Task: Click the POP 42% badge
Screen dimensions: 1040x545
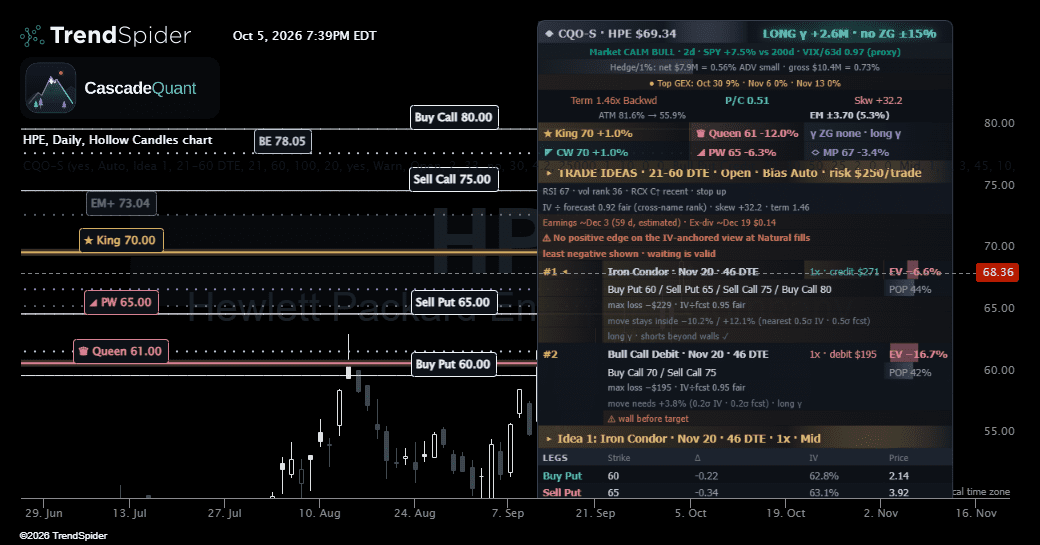Action: point(910,373)
